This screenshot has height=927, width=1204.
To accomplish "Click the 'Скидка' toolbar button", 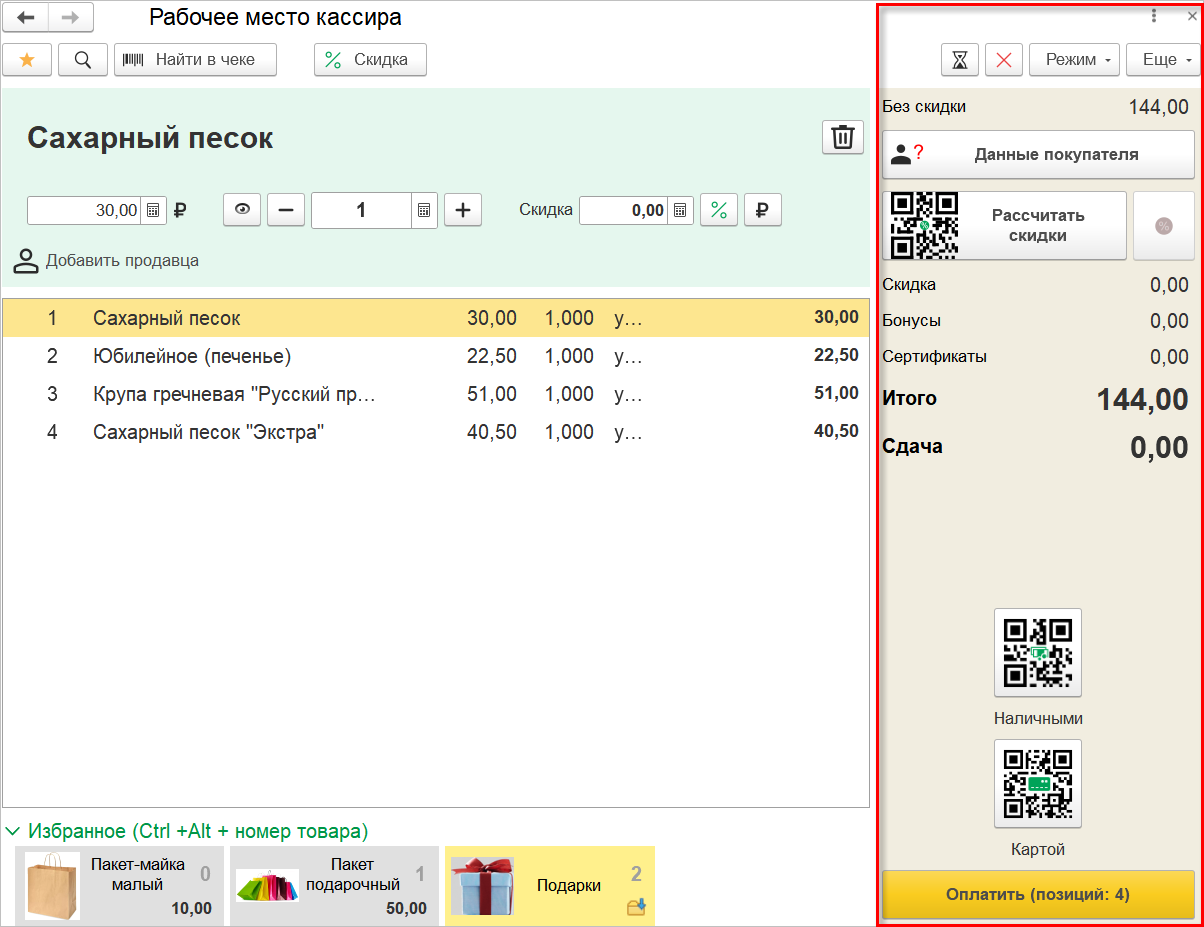I will pyautogui.click(x=370, y=60).
